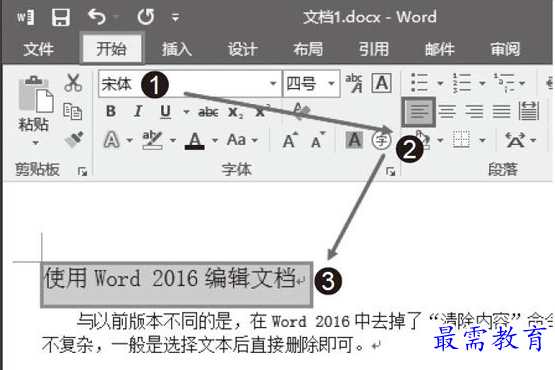Open the Text Effects dropdown arrow
This screenshot has height=370, width=555.
(x=130, y=141)
